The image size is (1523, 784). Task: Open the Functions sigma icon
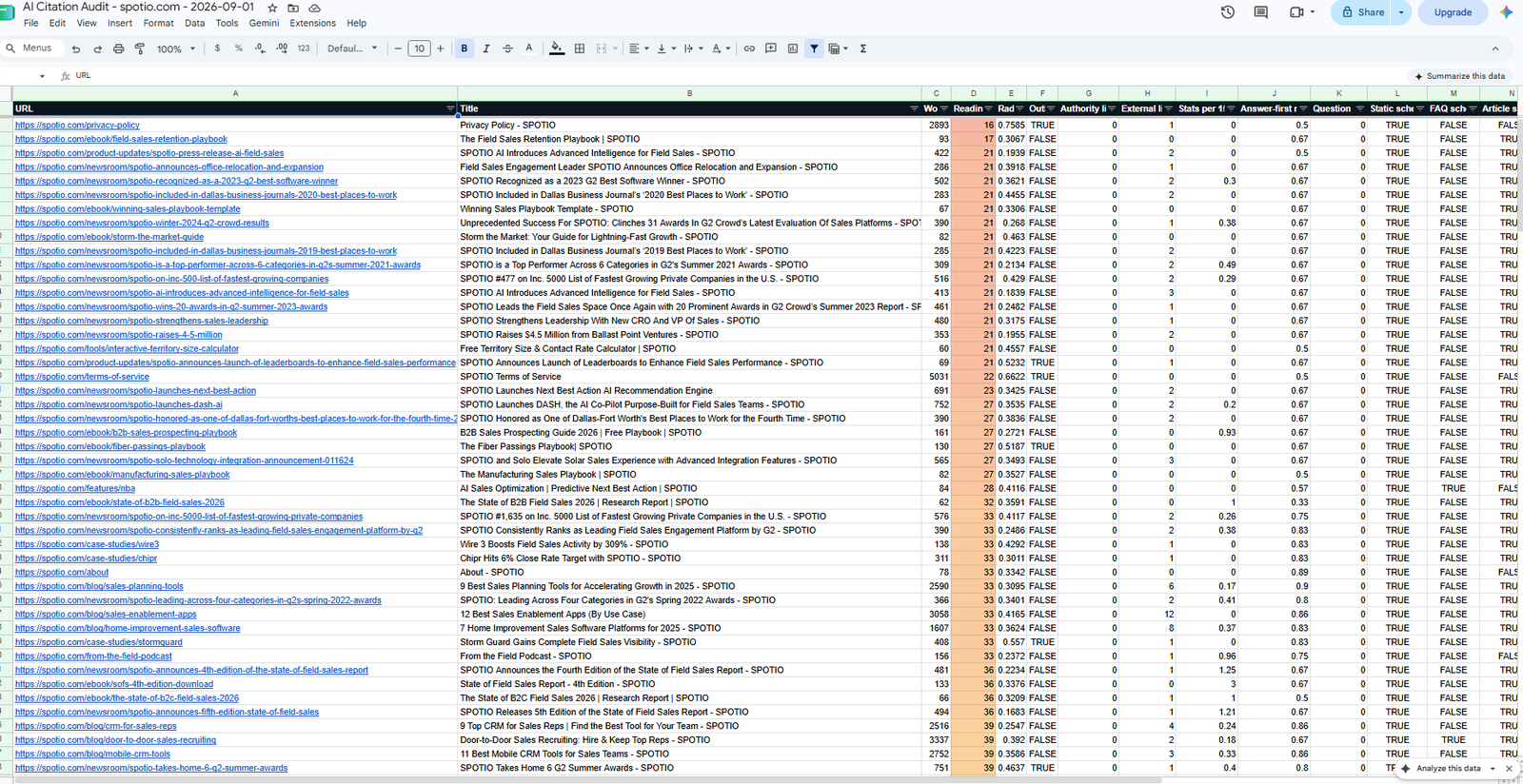pyautogui.click(x=863, y=49)
